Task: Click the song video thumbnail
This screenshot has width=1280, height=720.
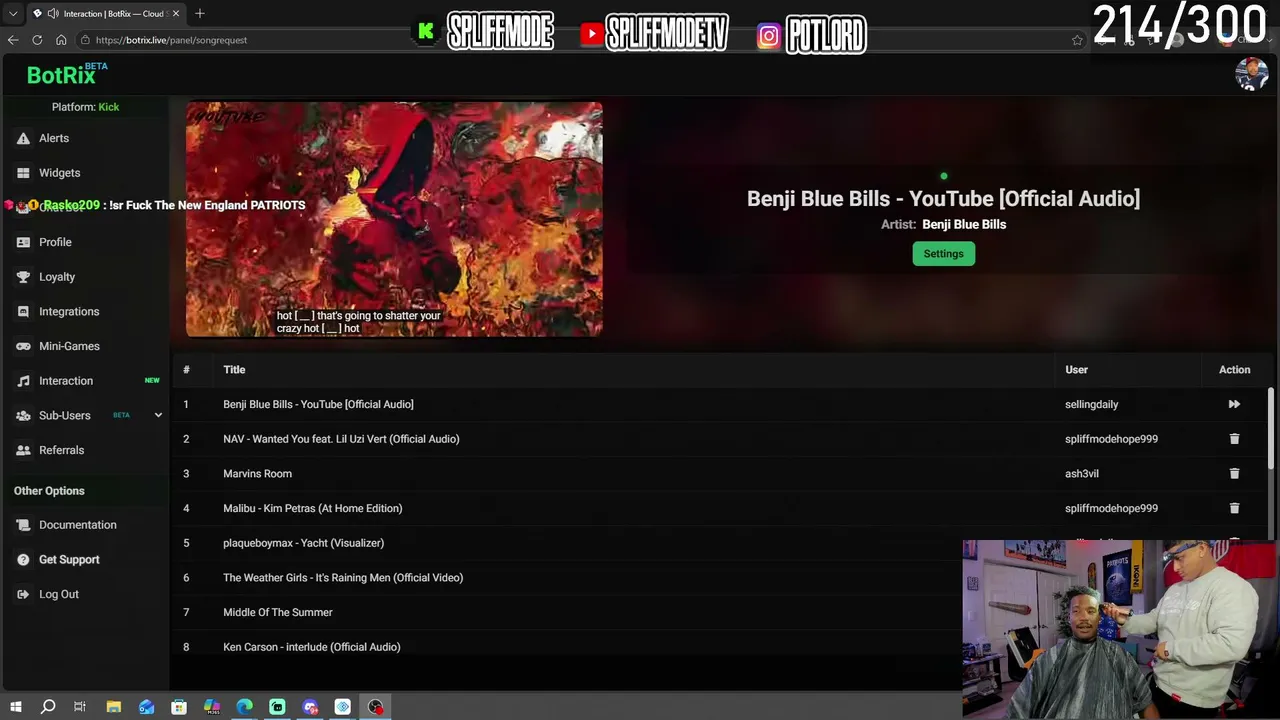Action: click(394, 219)
